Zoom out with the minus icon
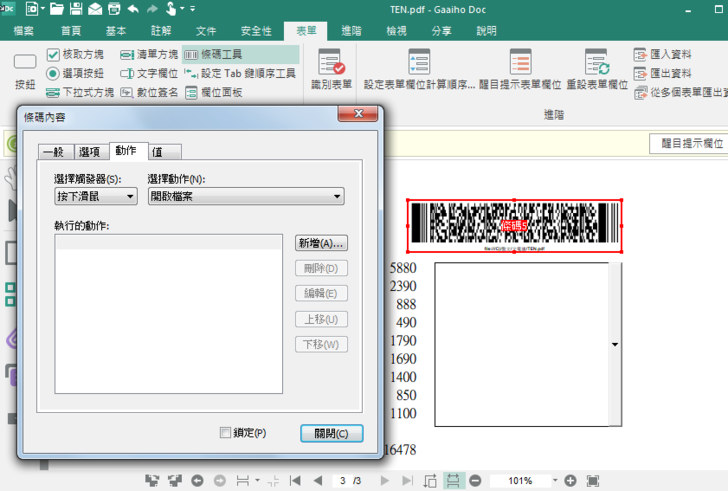 [475, 480]
